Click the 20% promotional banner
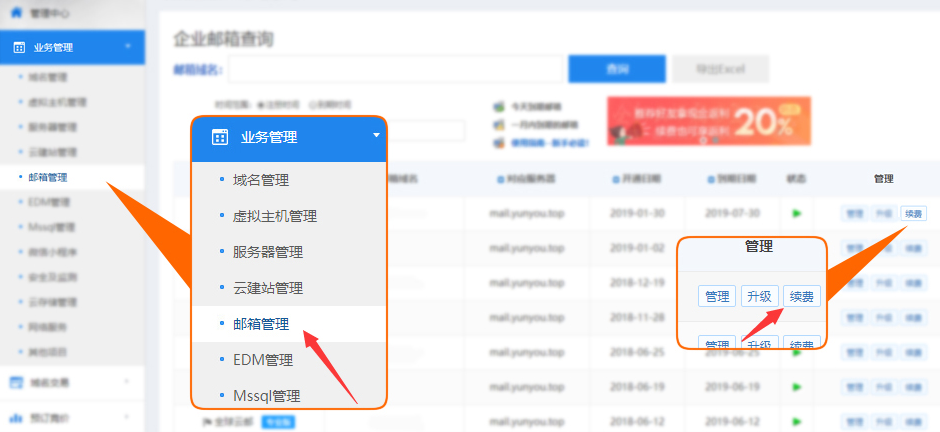Screen dimensions: 940x432 [708, 122]
